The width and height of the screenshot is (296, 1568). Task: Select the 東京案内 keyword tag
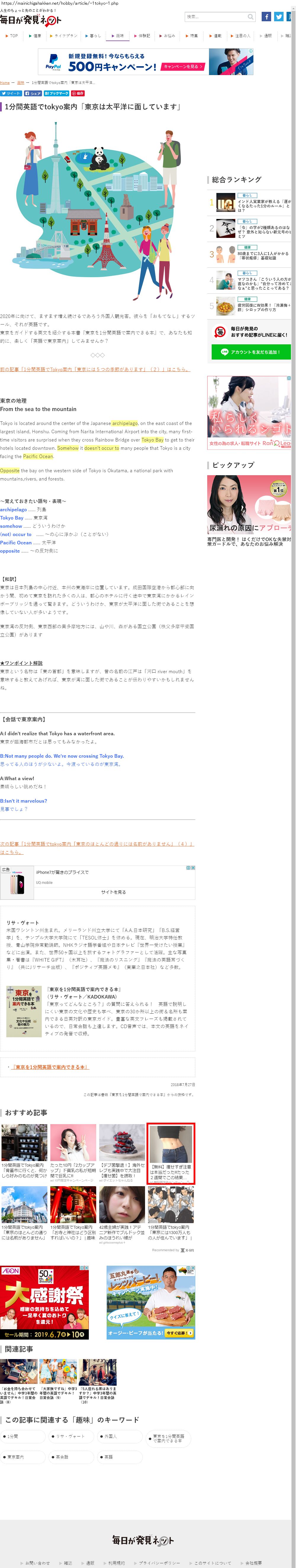[23, 1457]
